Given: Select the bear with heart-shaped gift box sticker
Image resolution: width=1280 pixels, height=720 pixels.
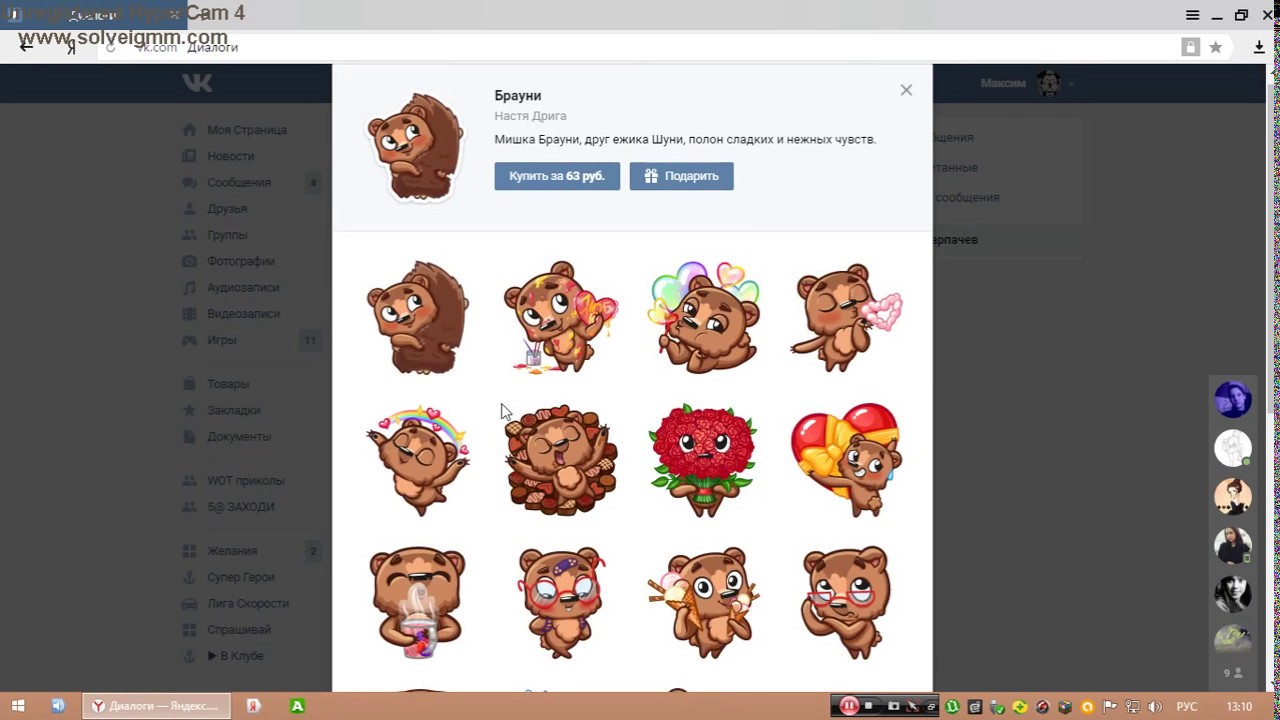Looking at the screenshot, I should pyautogui.click(x=846, y=460).
